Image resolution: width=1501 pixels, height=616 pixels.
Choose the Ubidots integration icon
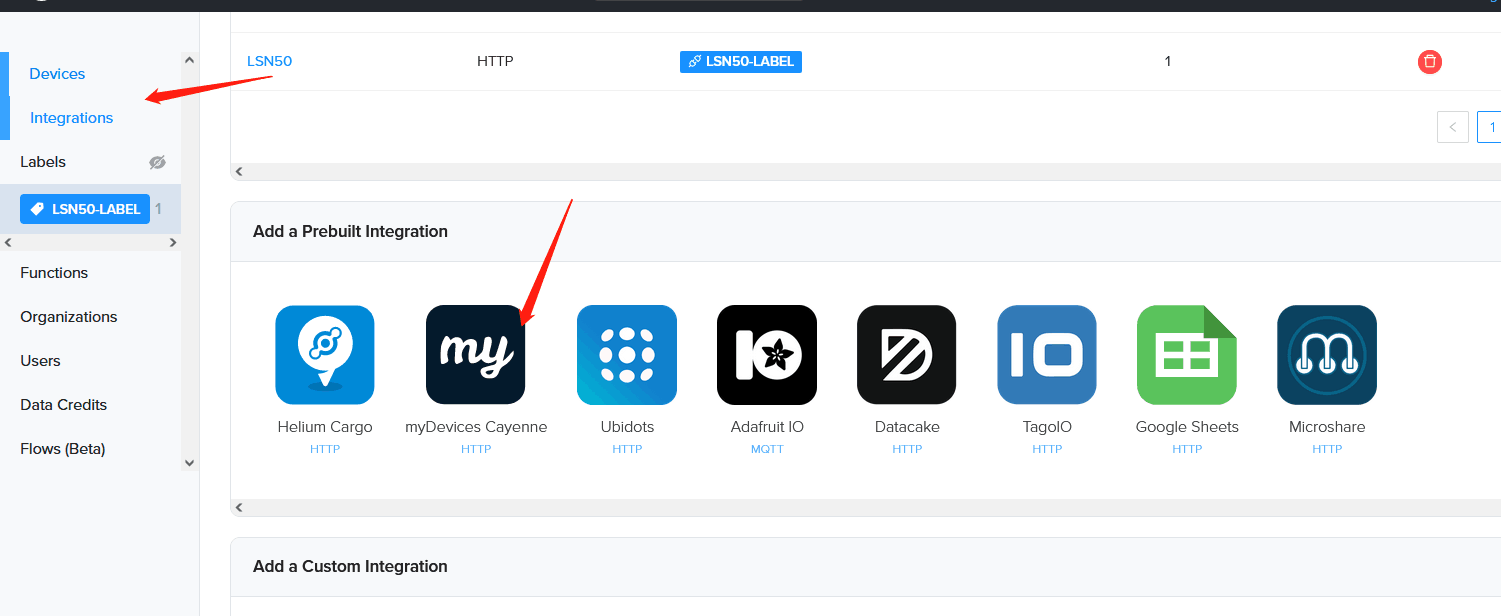pos(627,355)
